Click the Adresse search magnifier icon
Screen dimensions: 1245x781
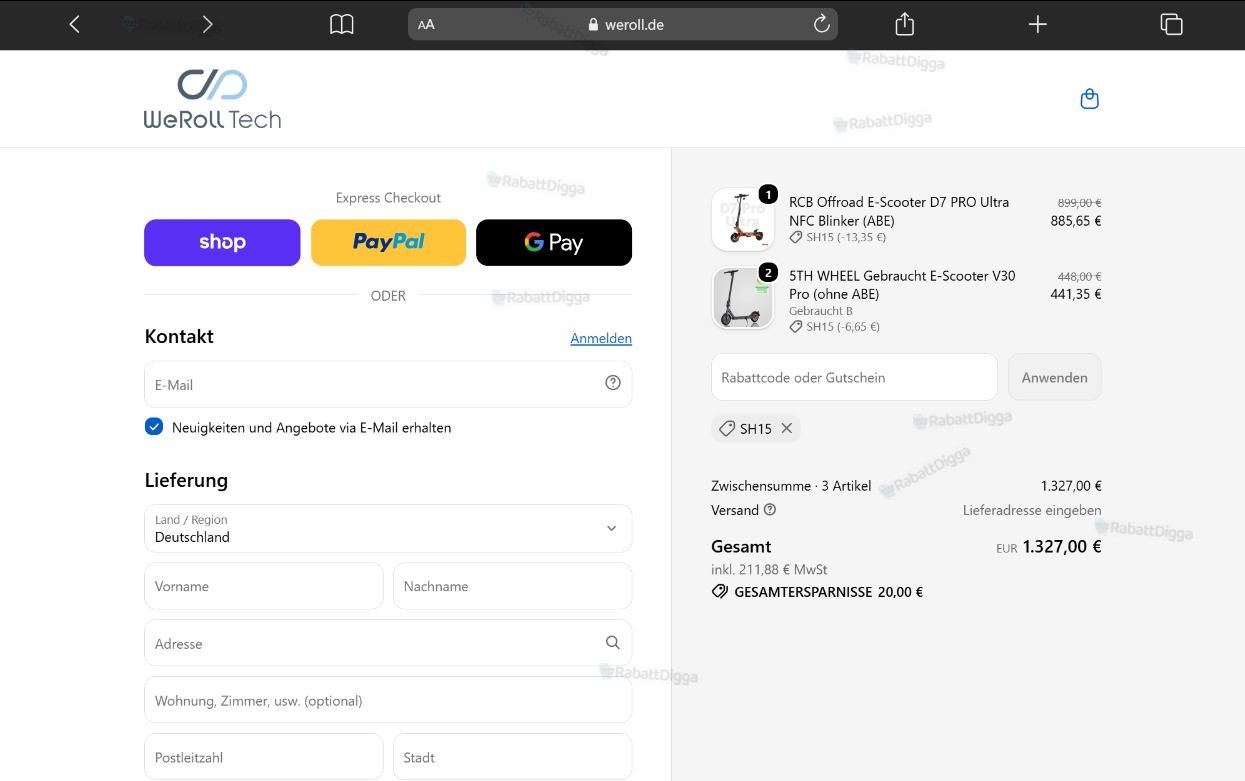tap(613, 643)
